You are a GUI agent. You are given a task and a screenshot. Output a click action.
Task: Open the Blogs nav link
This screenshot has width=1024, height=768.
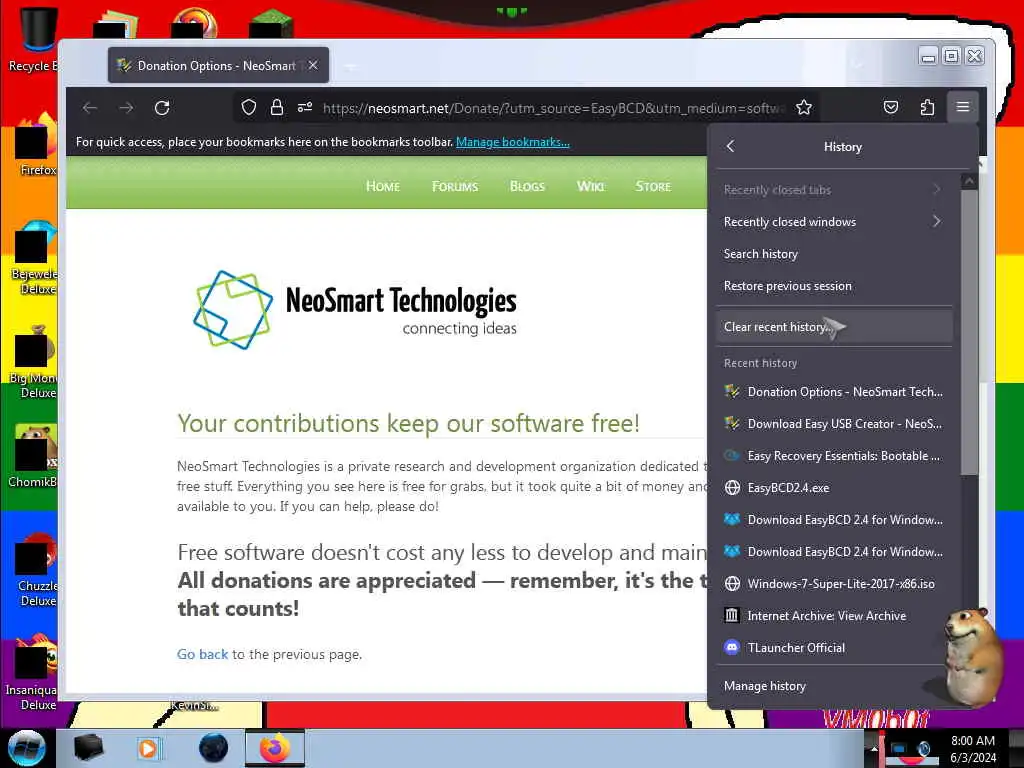(x=527, y=186)
